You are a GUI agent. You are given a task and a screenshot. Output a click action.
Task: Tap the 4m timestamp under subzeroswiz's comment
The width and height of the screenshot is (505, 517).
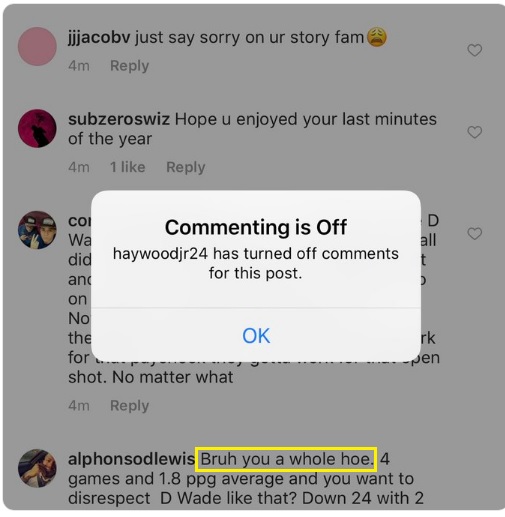coord(79,167)
